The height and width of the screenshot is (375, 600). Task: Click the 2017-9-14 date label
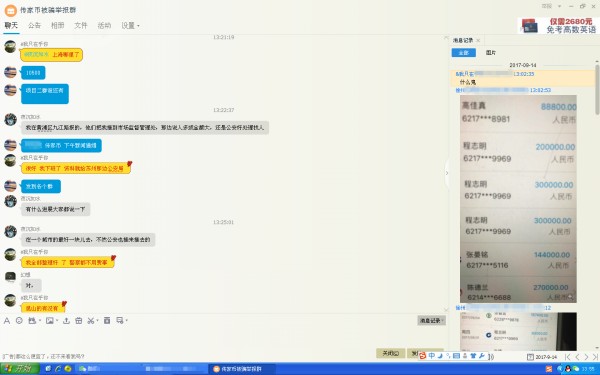[546, 357]
